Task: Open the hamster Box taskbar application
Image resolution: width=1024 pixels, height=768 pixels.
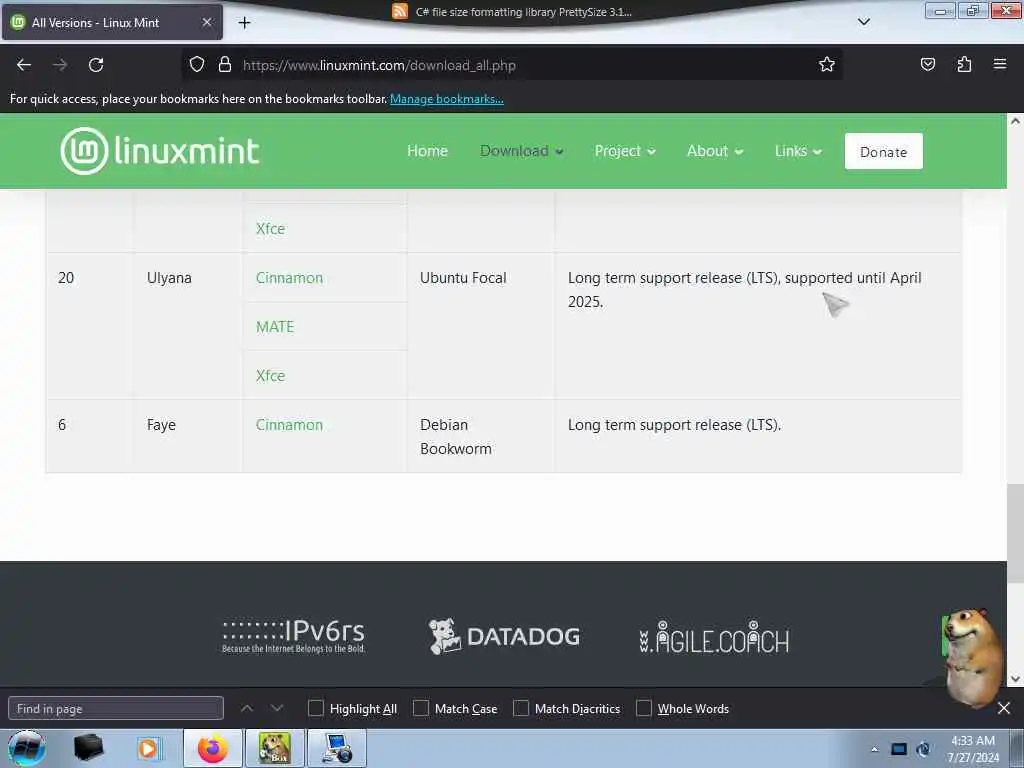Action: 274,748
